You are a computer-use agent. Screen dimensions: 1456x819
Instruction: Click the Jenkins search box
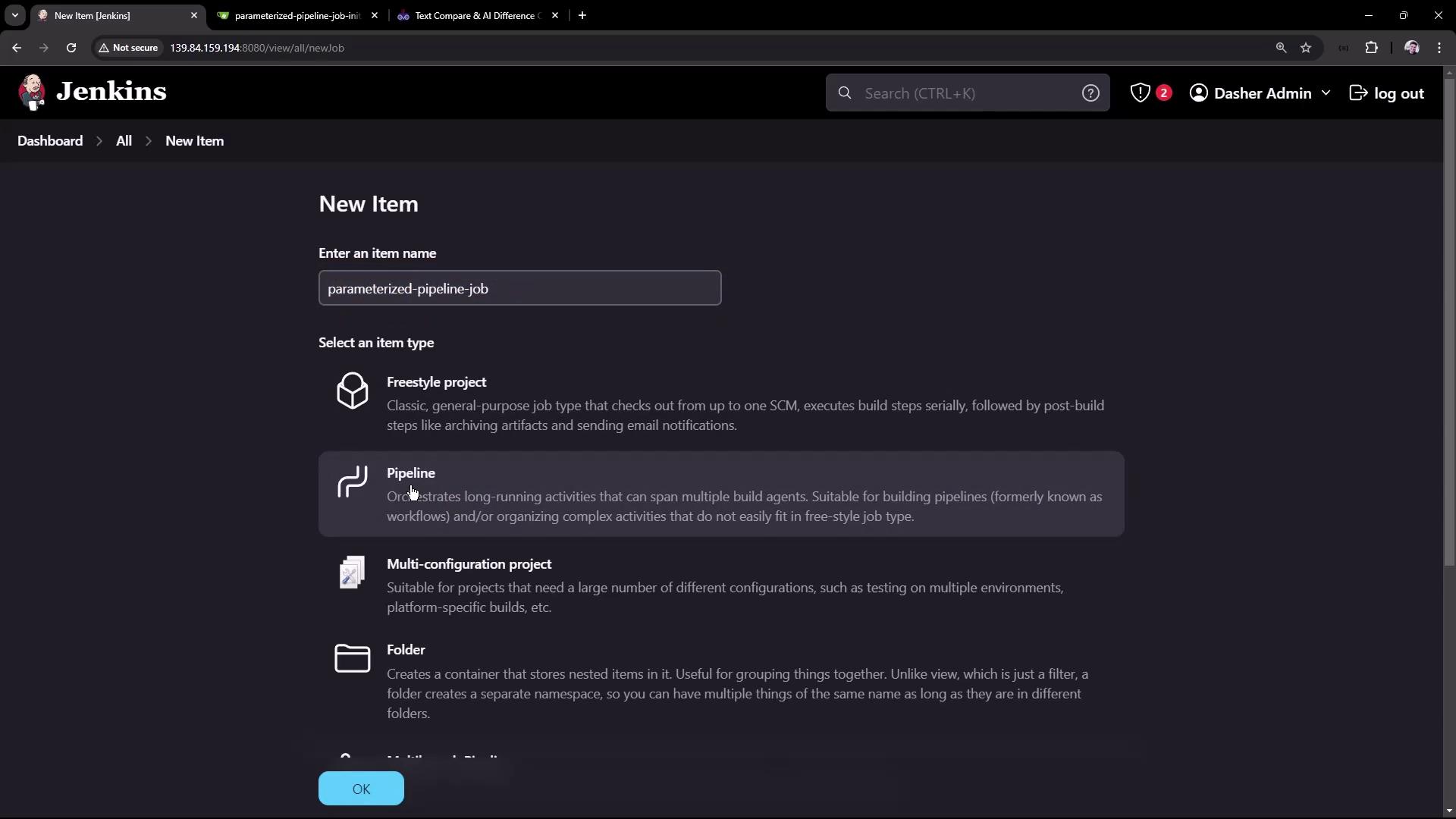coord(967,93)
